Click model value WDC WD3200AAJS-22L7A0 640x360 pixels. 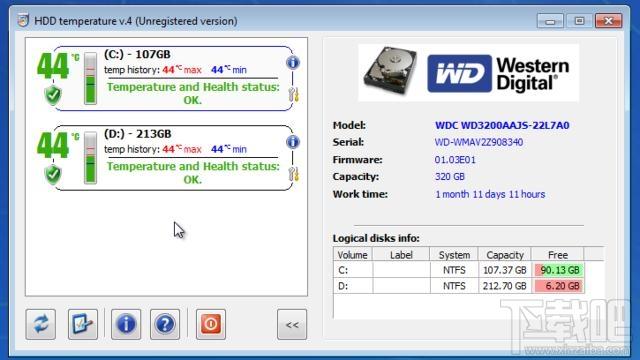coord(502,125)
